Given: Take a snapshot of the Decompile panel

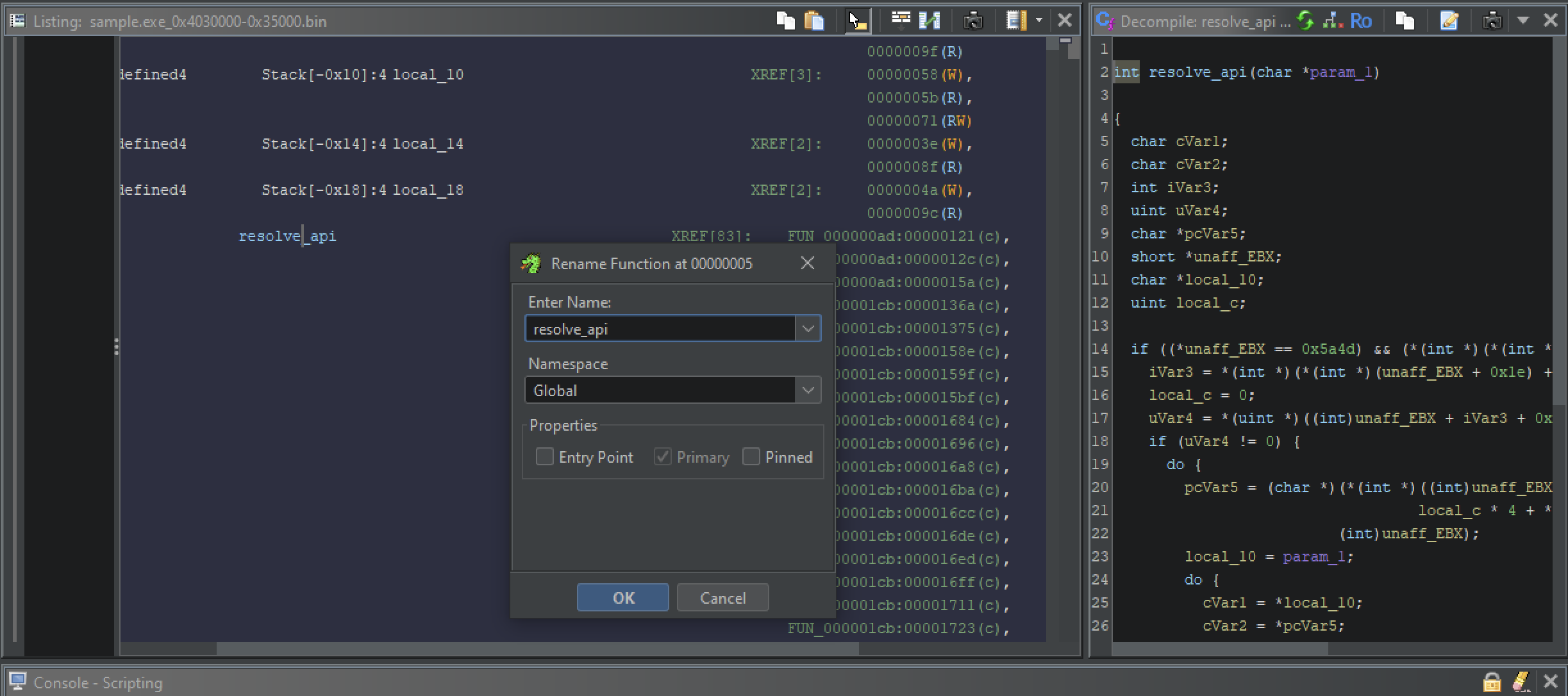Looking at the screenshot, I should [x=1492, y=21].
